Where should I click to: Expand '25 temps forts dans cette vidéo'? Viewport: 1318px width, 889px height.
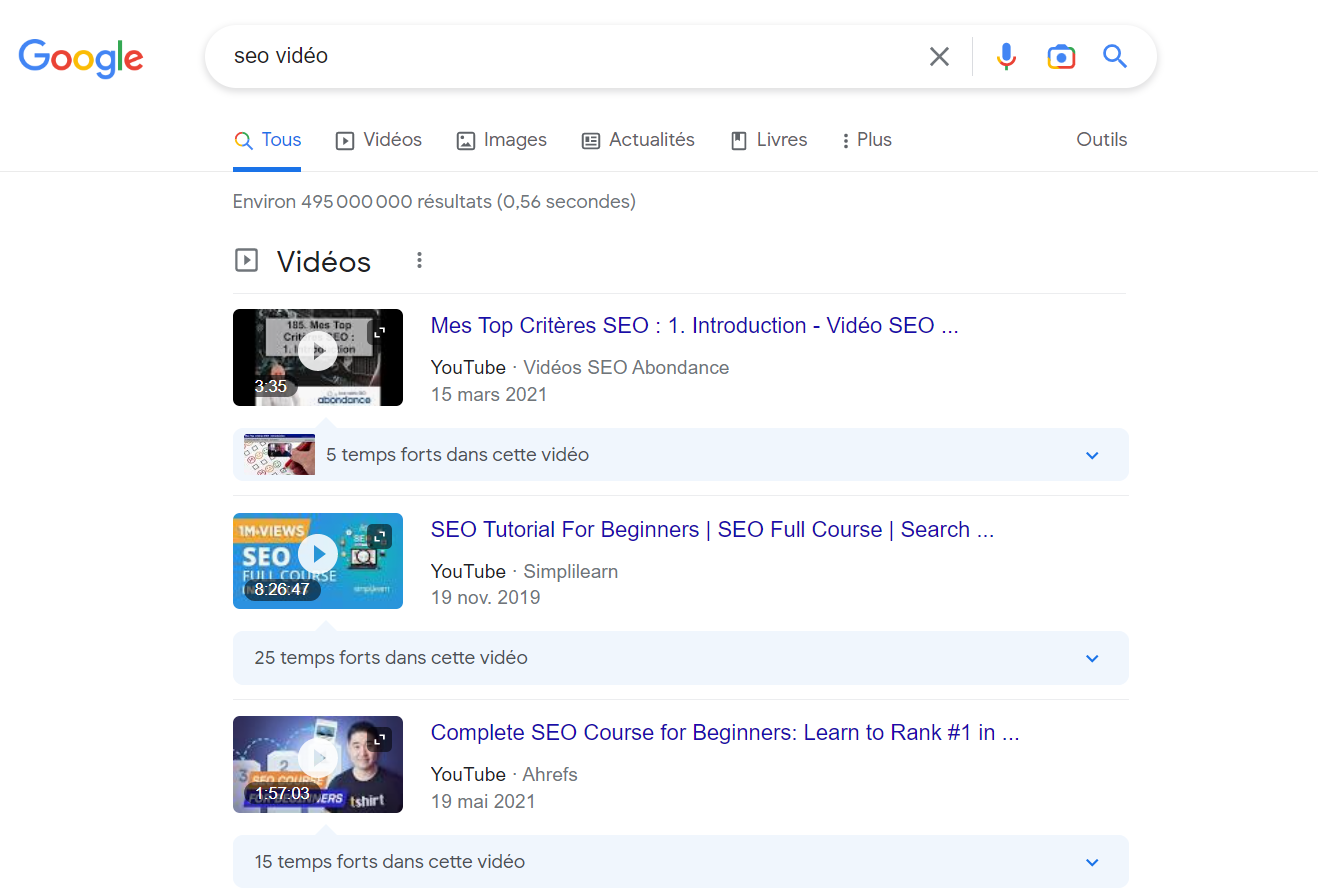pos(681,658)
